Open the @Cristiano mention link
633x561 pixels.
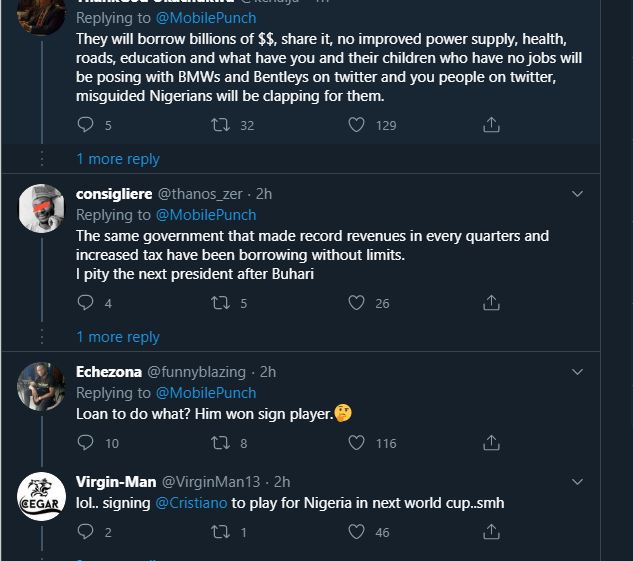[191, 503]
